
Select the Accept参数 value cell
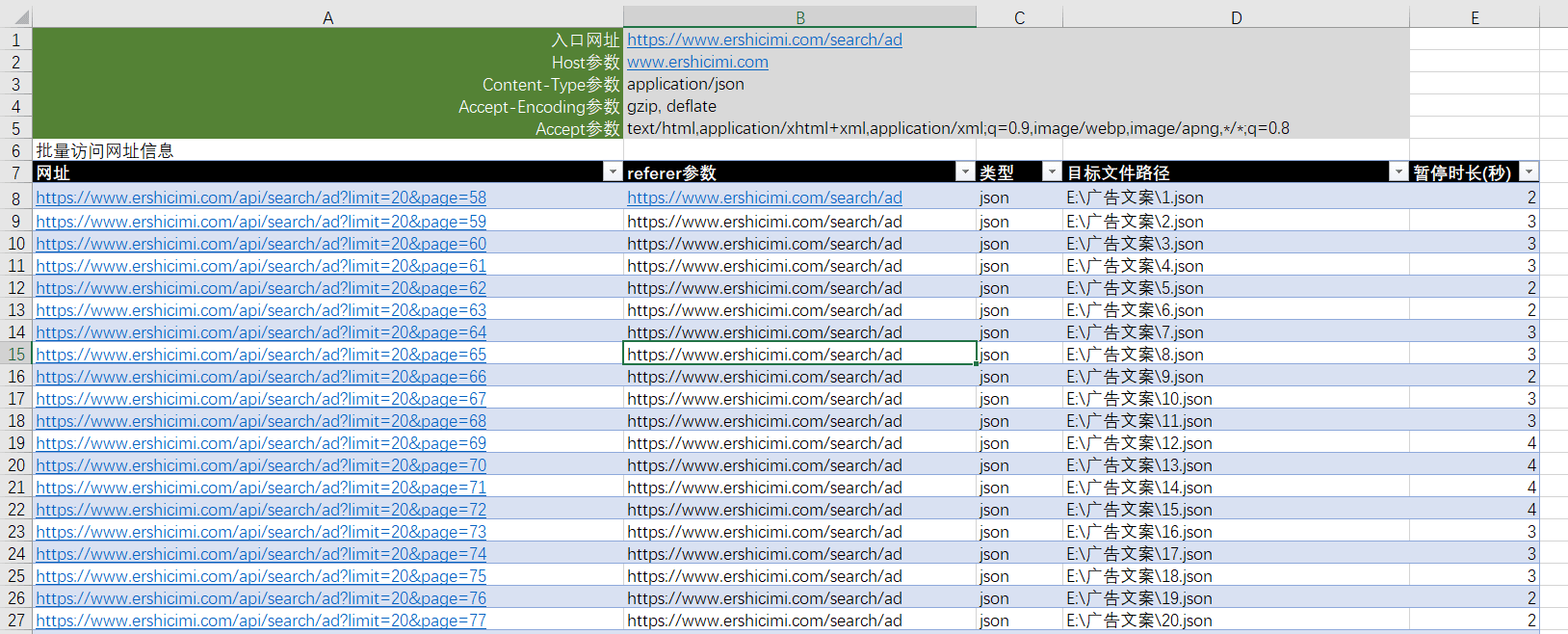(x=1016, y=128)
